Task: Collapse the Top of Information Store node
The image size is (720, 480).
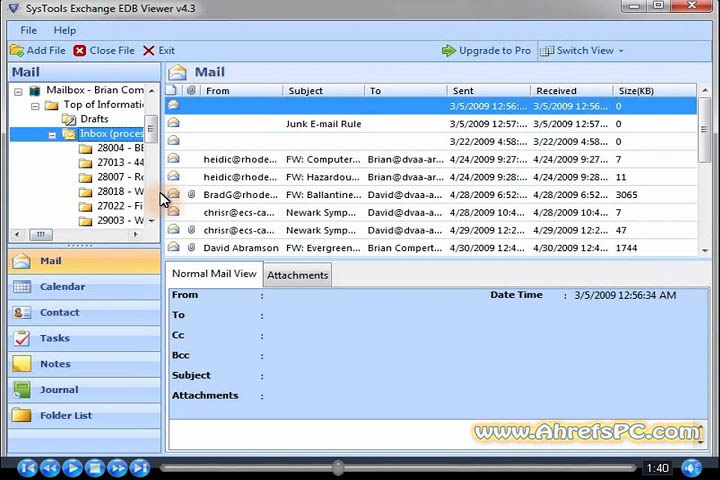Action: (35, 106)
